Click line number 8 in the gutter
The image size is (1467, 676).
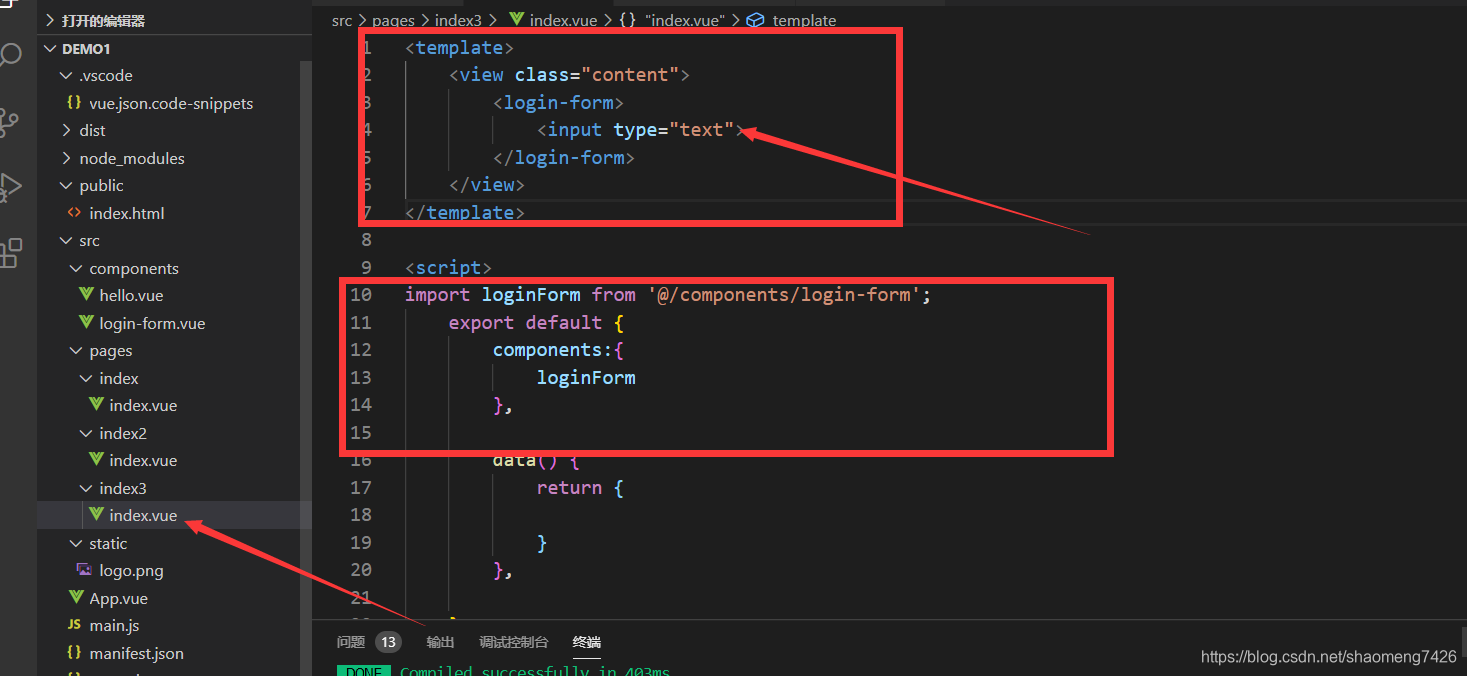(365, 239)
